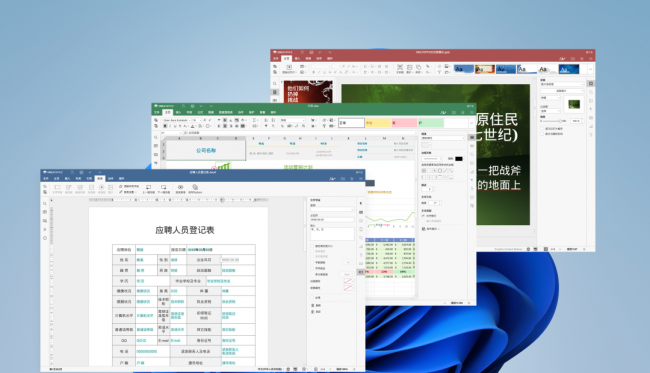Open search in spreadsheet left sidebar

click(156, 137)
